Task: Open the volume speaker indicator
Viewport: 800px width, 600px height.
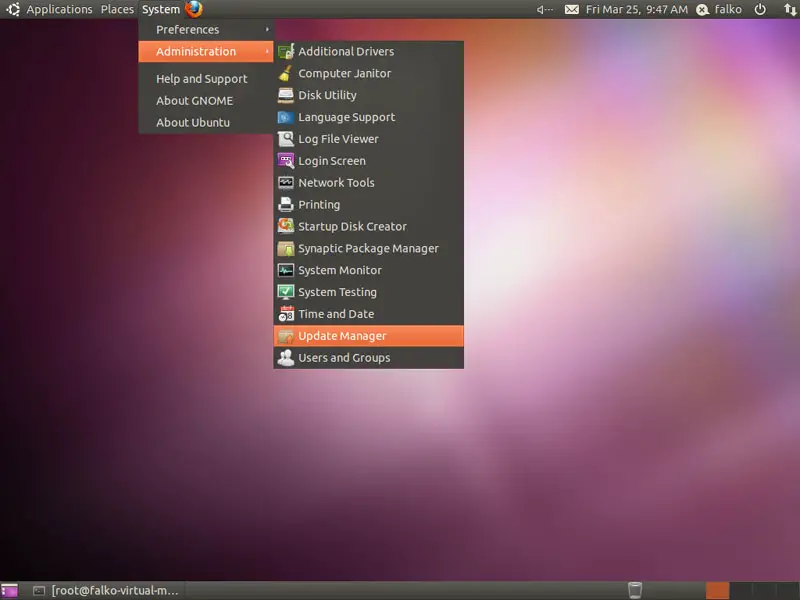Action: 544,9
